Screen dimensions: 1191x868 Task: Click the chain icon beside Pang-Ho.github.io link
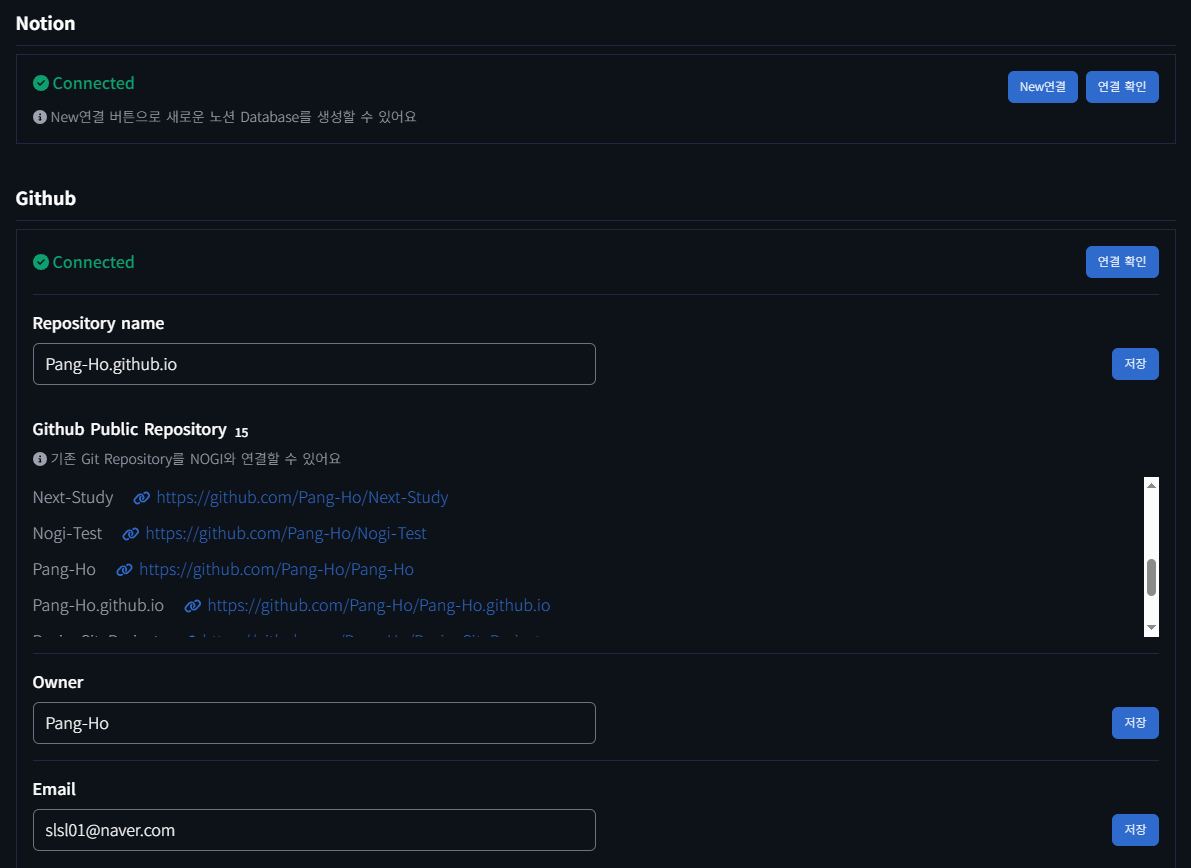[193, 605]
